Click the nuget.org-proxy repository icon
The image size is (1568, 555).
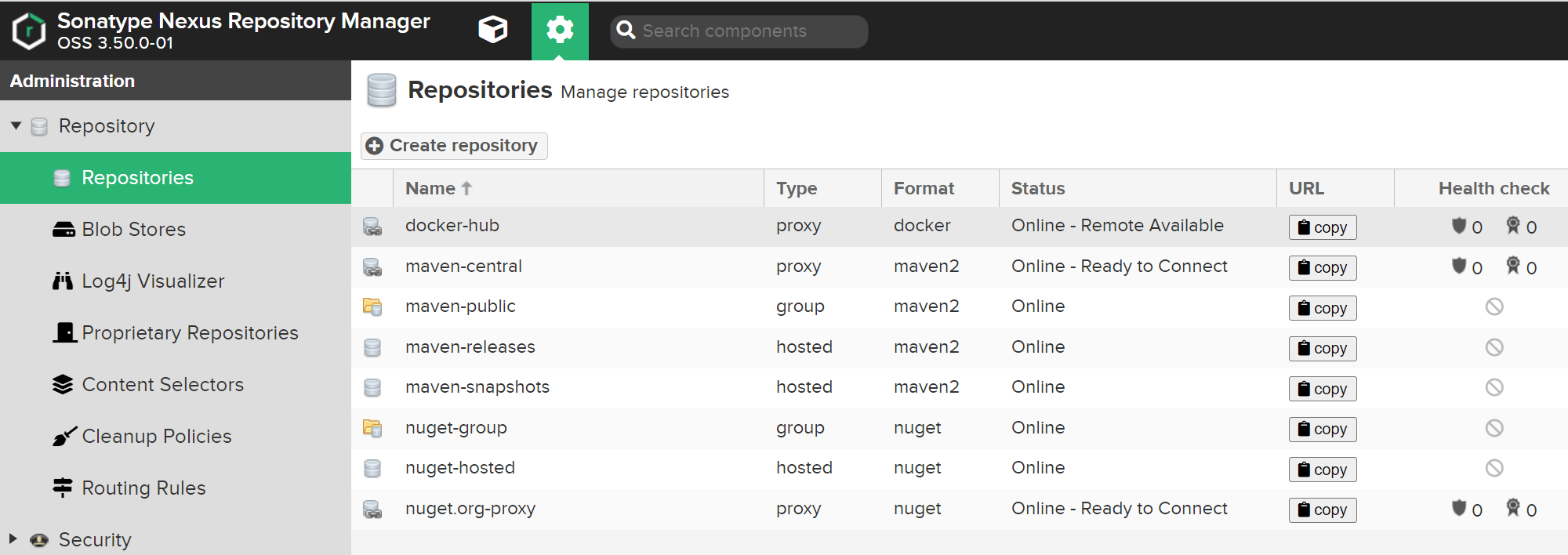[x=372, y=509]
